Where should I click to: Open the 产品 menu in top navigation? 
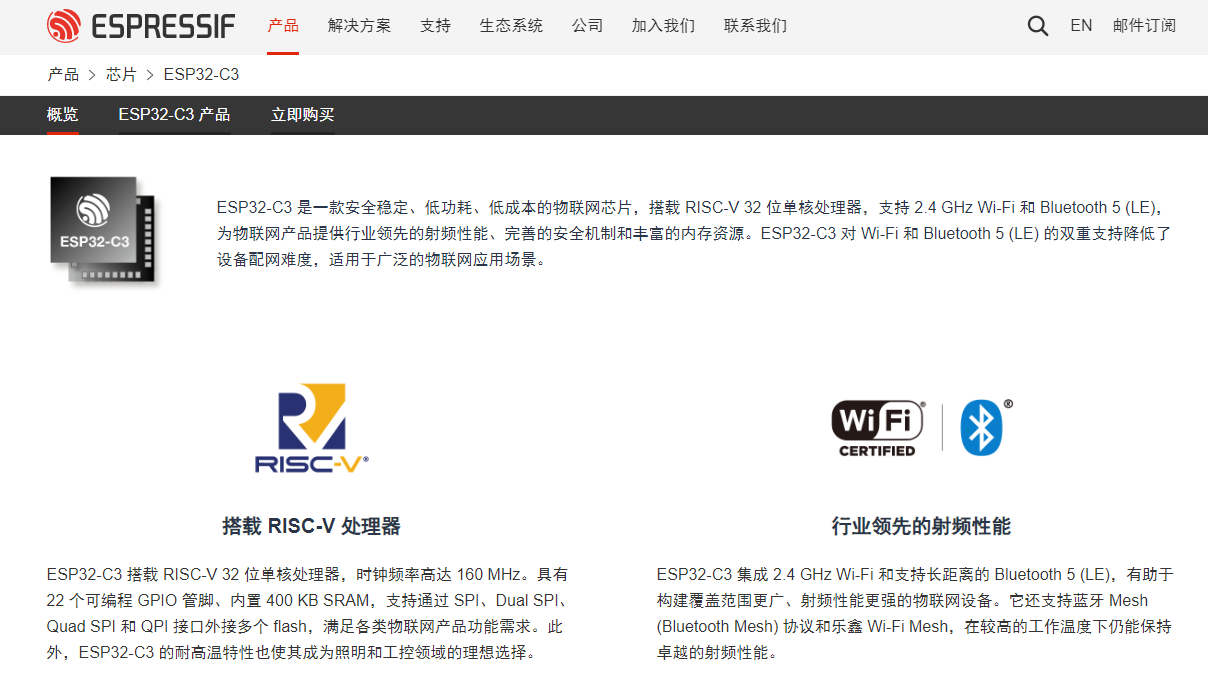pos(283,26)
